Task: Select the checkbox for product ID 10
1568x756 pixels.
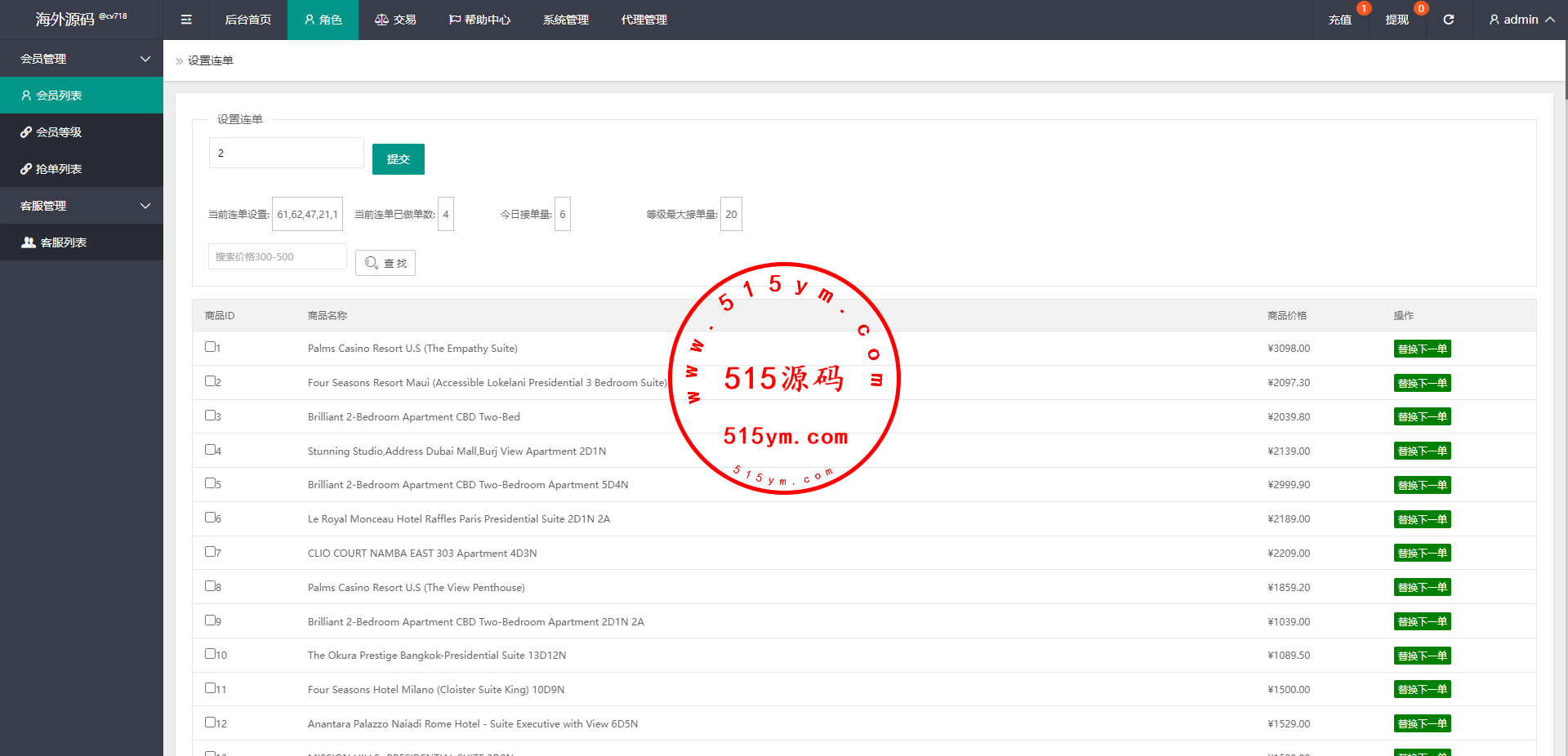Action: pos(210,654)
